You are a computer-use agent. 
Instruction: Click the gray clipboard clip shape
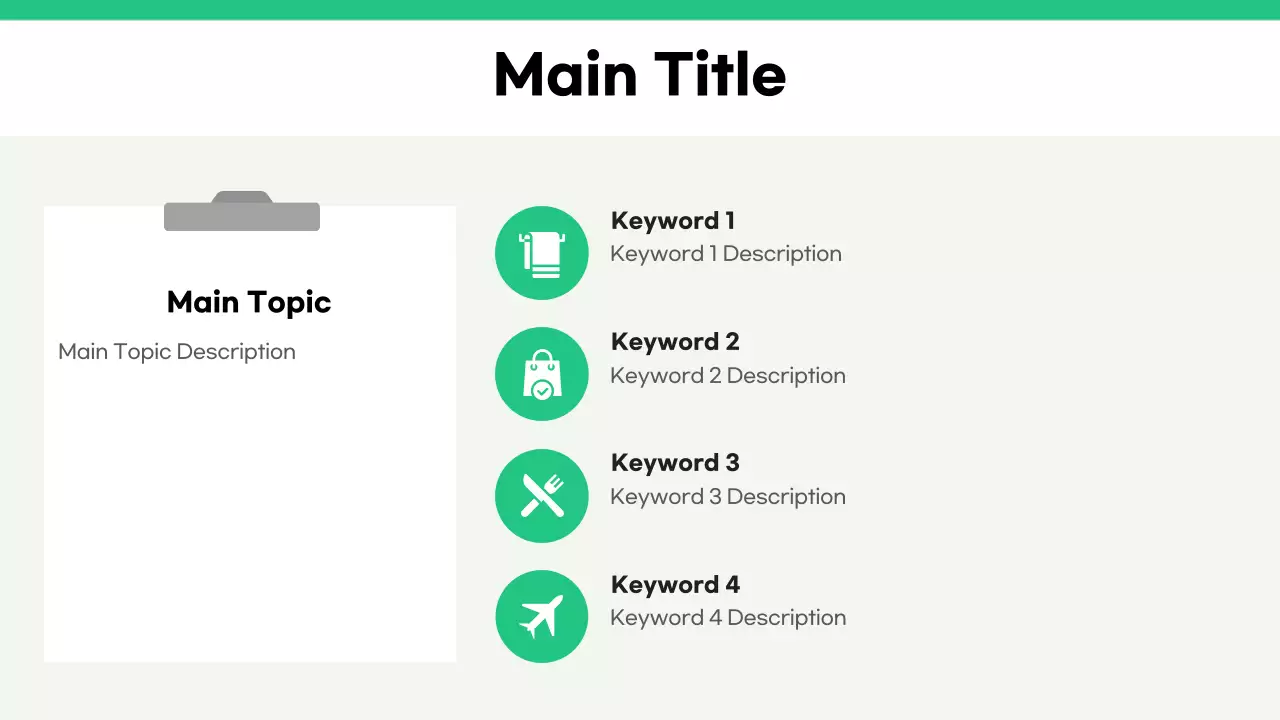[x=242, y=213]
